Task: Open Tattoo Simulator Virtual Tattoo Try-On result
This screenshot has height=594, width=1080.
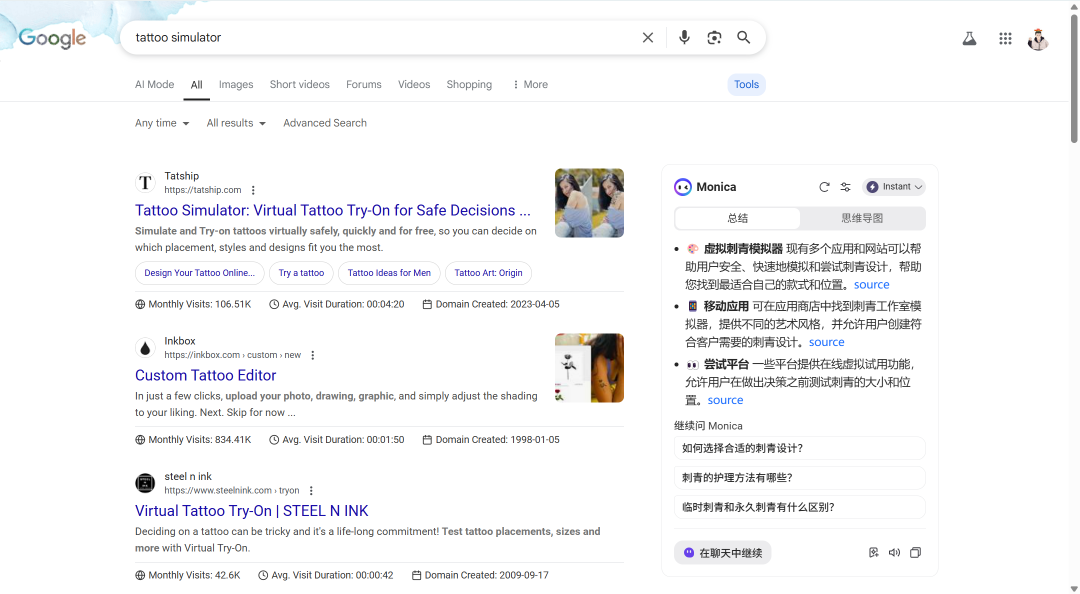Action: click(333, 210)
